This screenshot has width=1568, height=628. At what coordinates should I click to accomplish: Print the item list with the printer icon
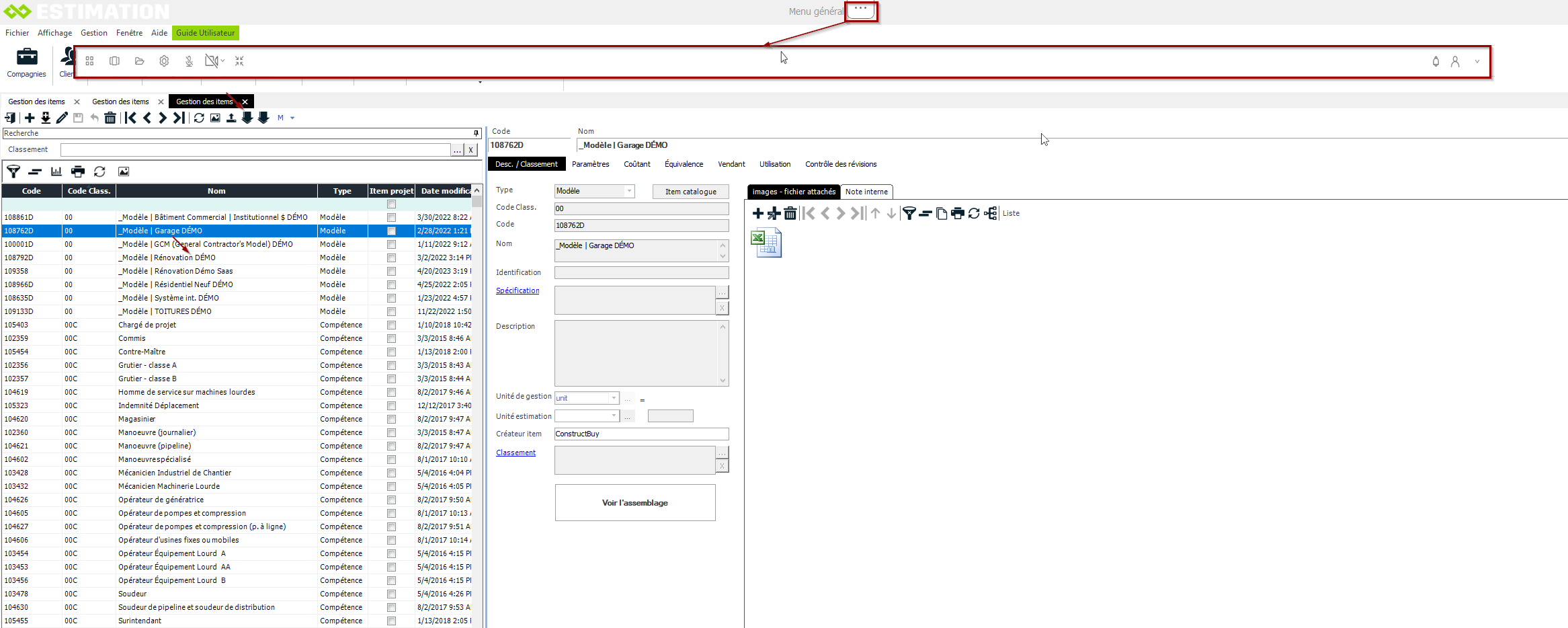tap(78, 171)
